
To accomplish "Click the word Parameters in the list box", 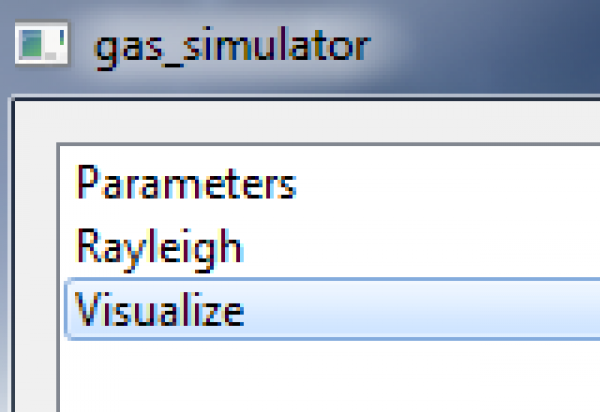I will click(x=186, y=185).
